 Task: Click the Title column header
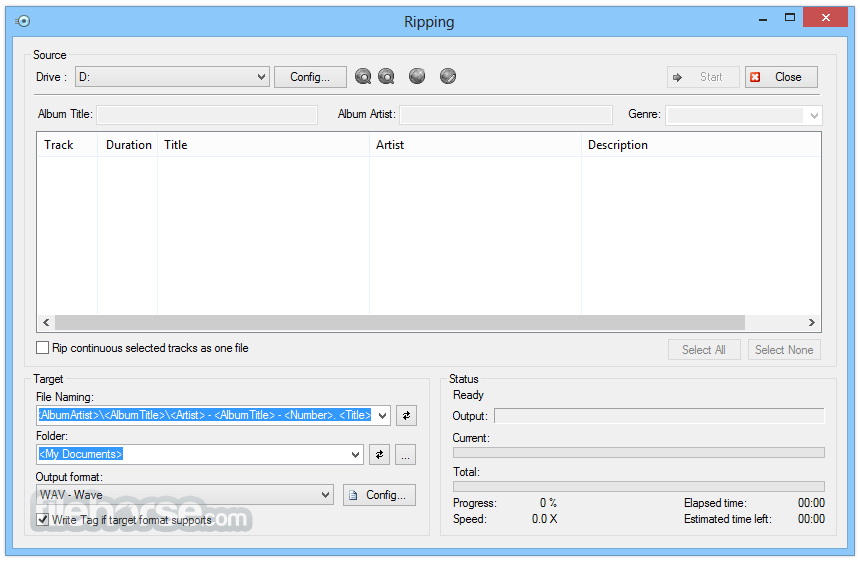pos(263,145)
